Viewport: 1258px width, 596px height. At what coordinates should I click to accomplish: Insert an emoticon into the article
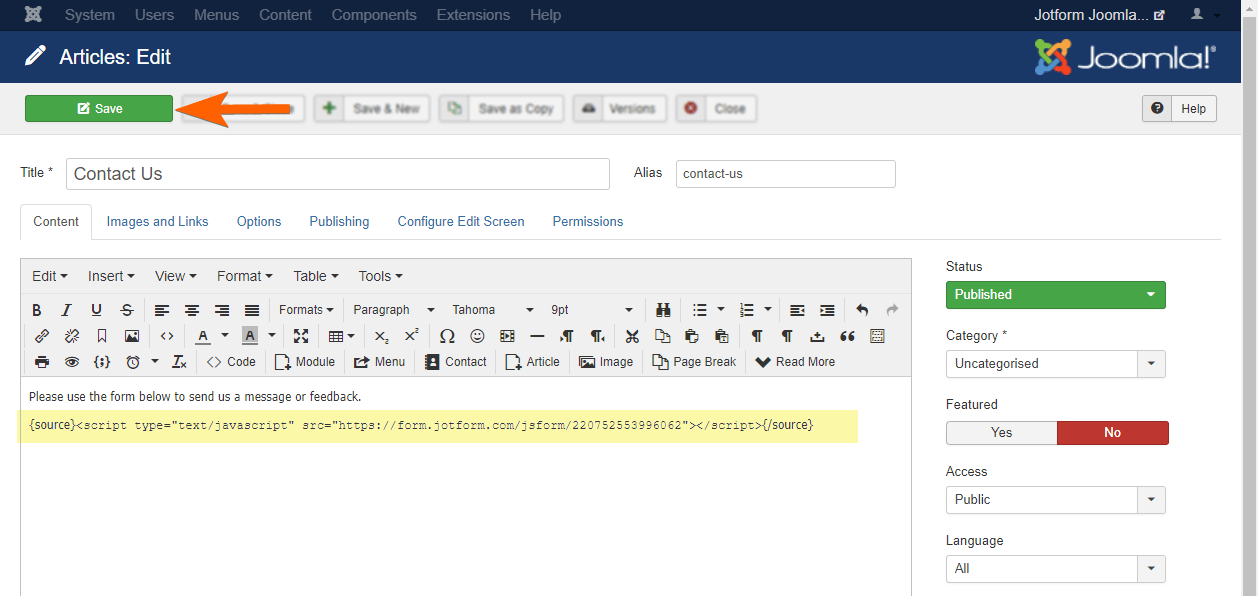[477, 336]
